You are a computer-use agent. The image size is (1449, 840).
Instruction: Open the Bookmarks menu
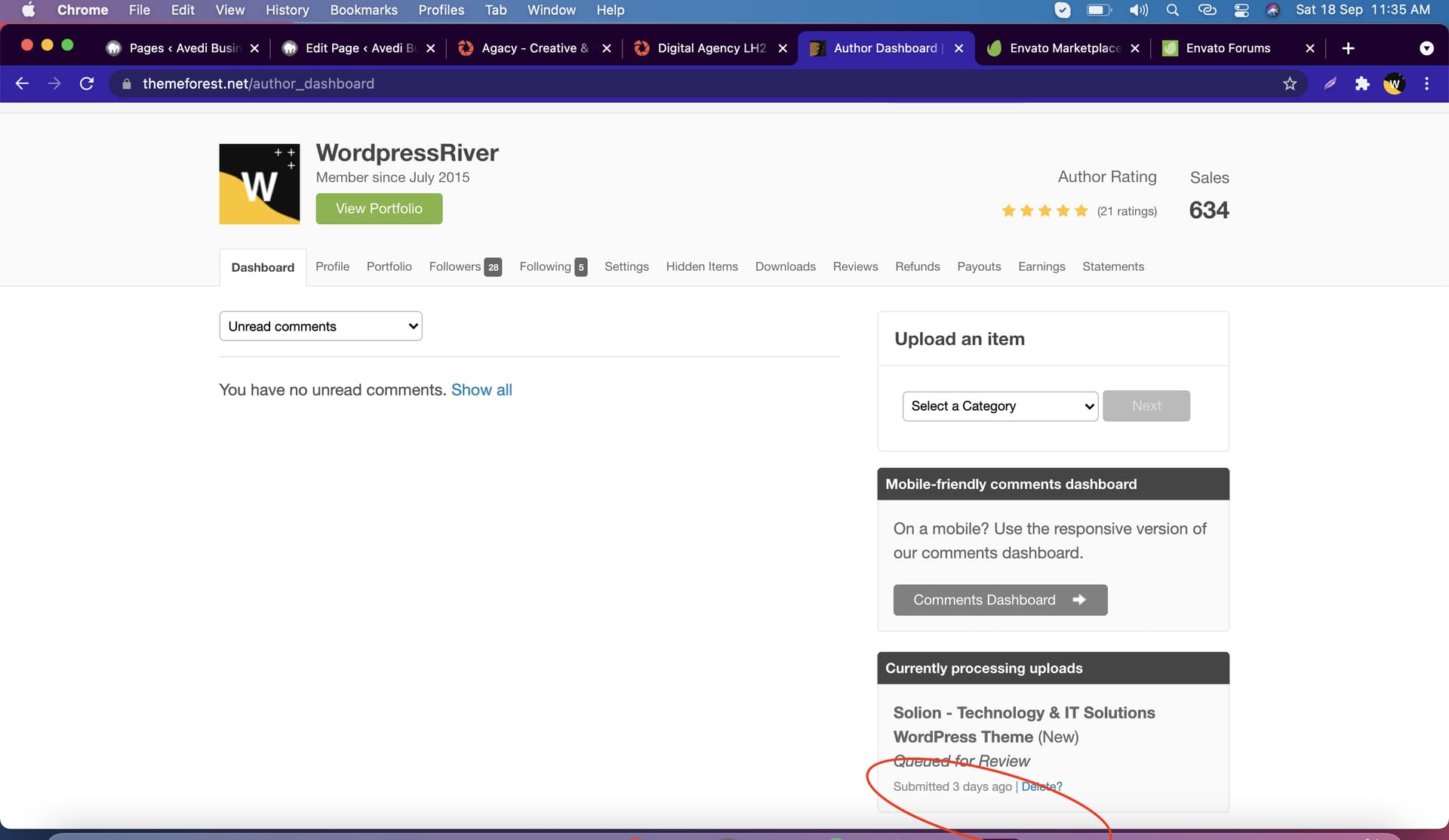point(363,10)
